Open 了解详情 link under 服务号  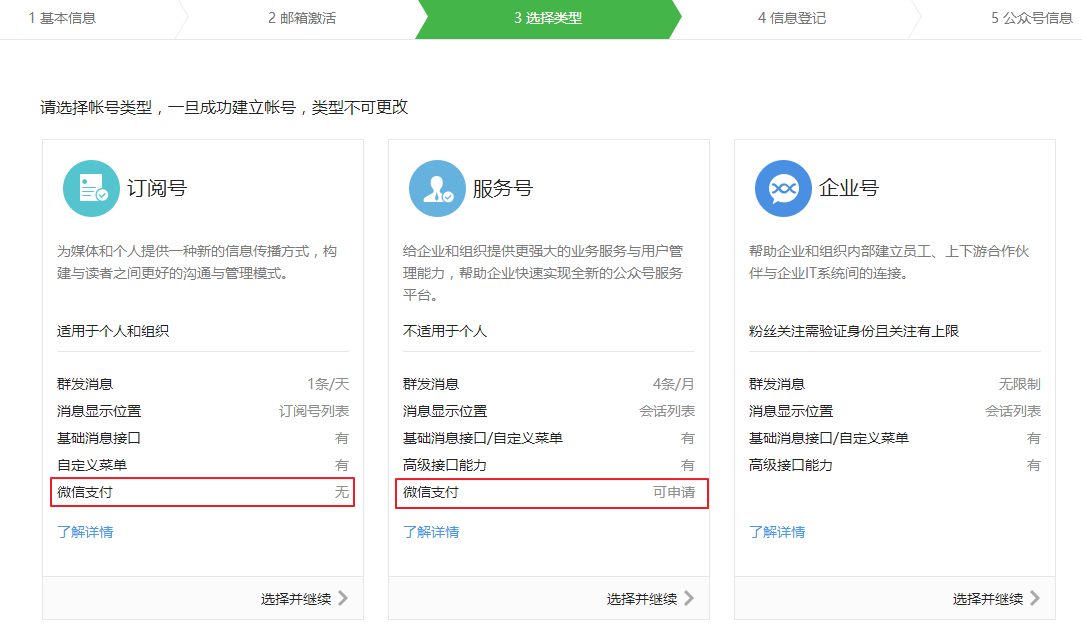[x=431, y=532]
